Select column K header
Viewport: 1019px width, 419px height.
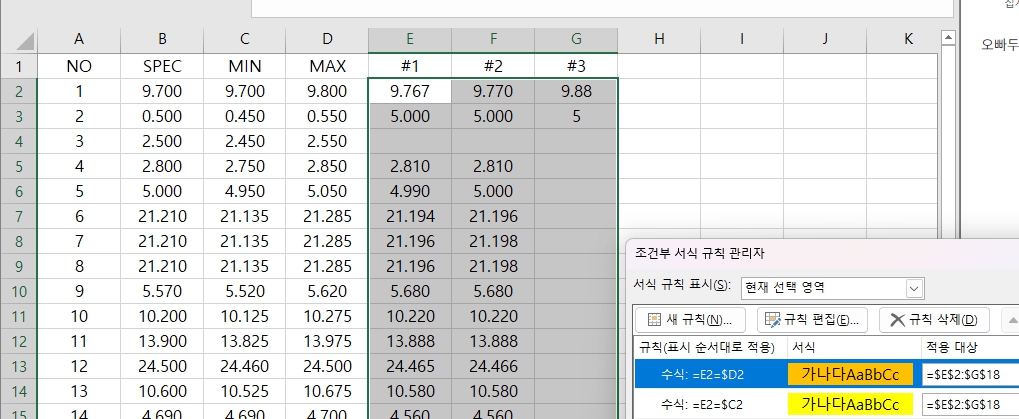[902, 40]
